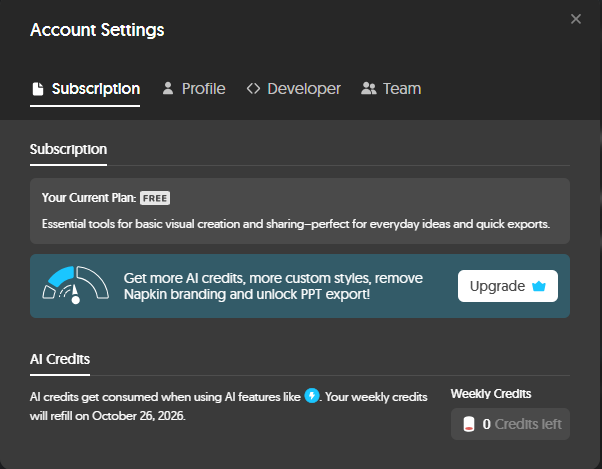
Task: Click the empty credits battery icon
Action: pos(469,424)
